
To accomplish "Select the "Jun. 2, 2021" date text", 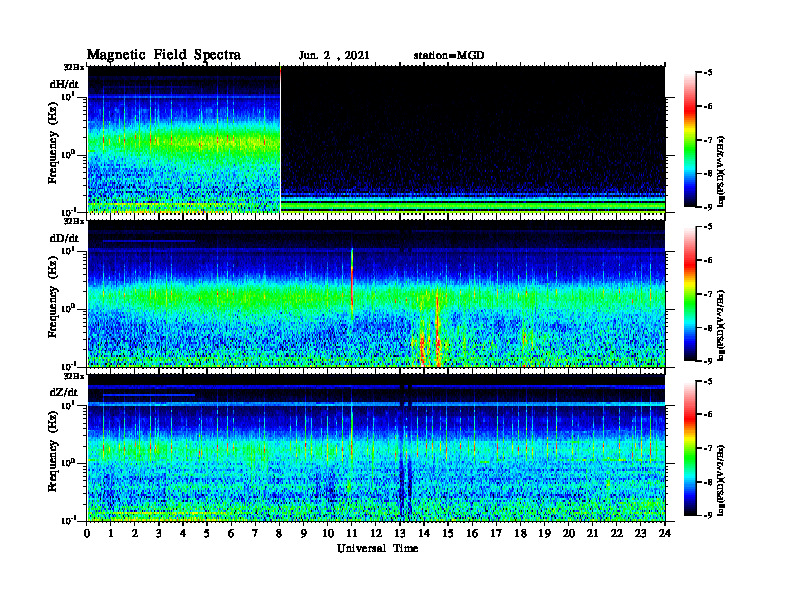I will [x=334, y=55].
